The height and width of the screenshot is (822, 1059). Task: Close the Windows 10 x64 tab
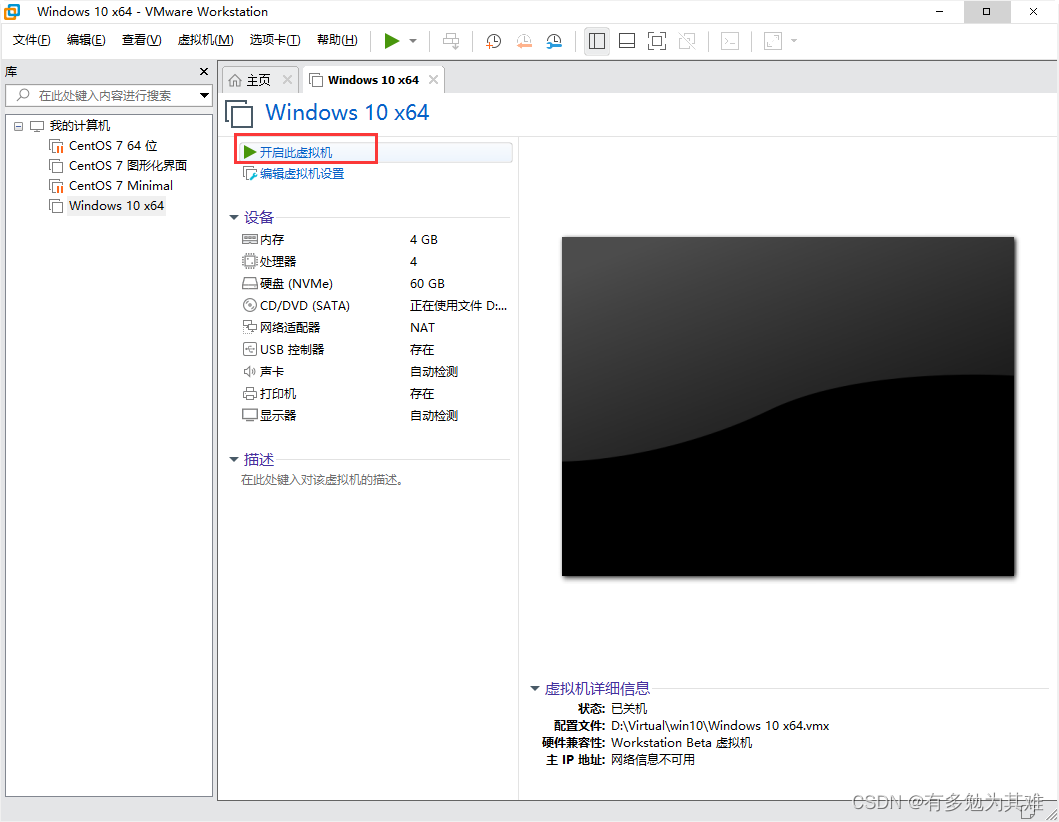point(434,80)
